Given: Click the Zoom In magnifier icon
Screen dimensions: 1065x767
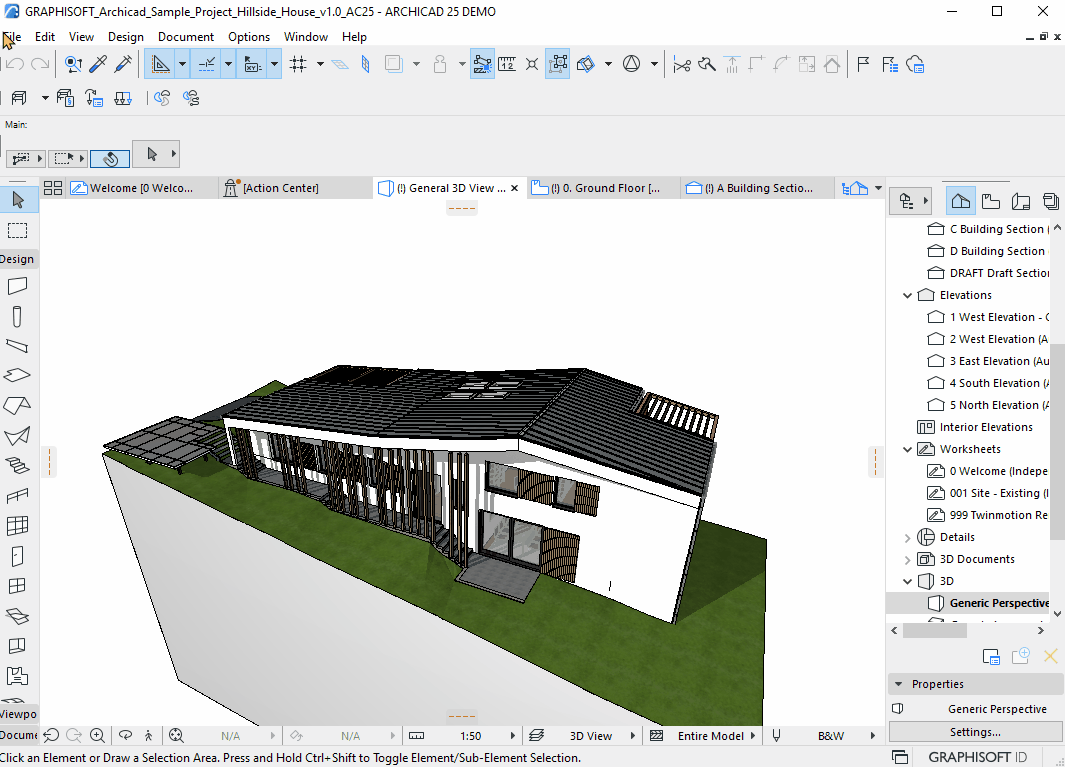Looking at the screenshot, I should pos(97,735).
